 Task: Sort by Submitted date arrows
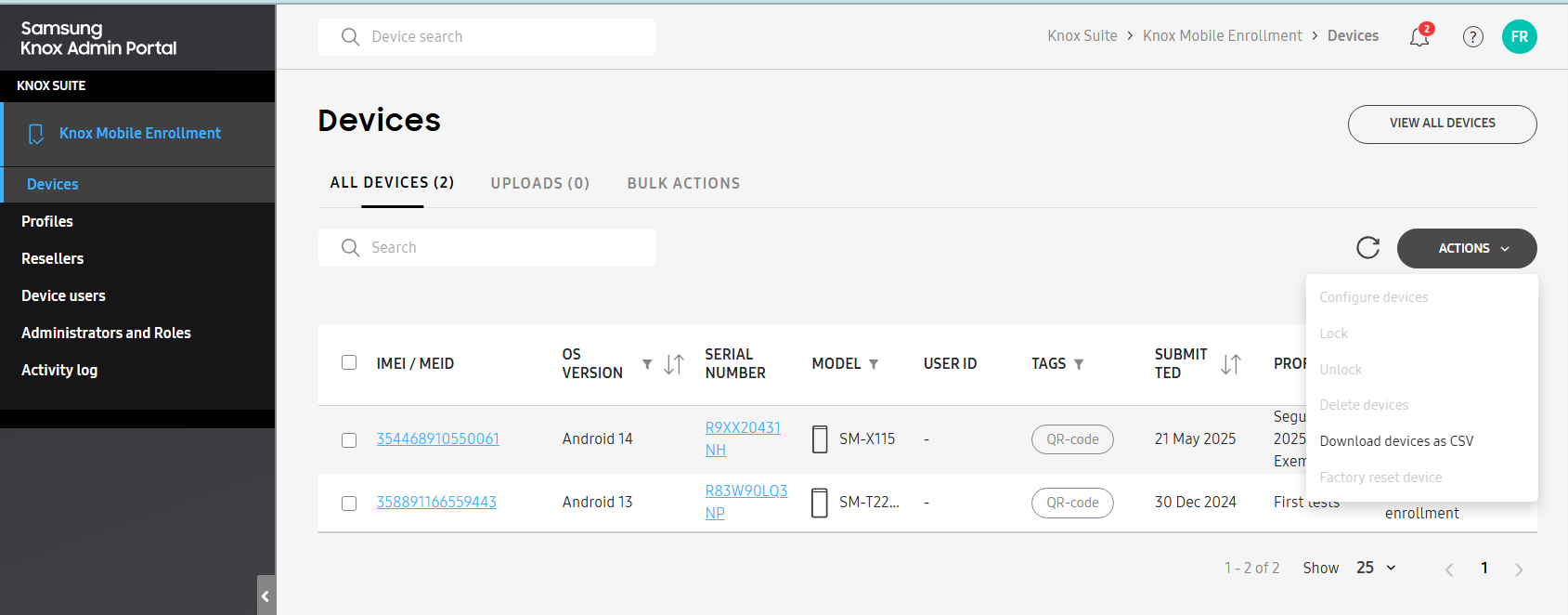pos(1231,364)
